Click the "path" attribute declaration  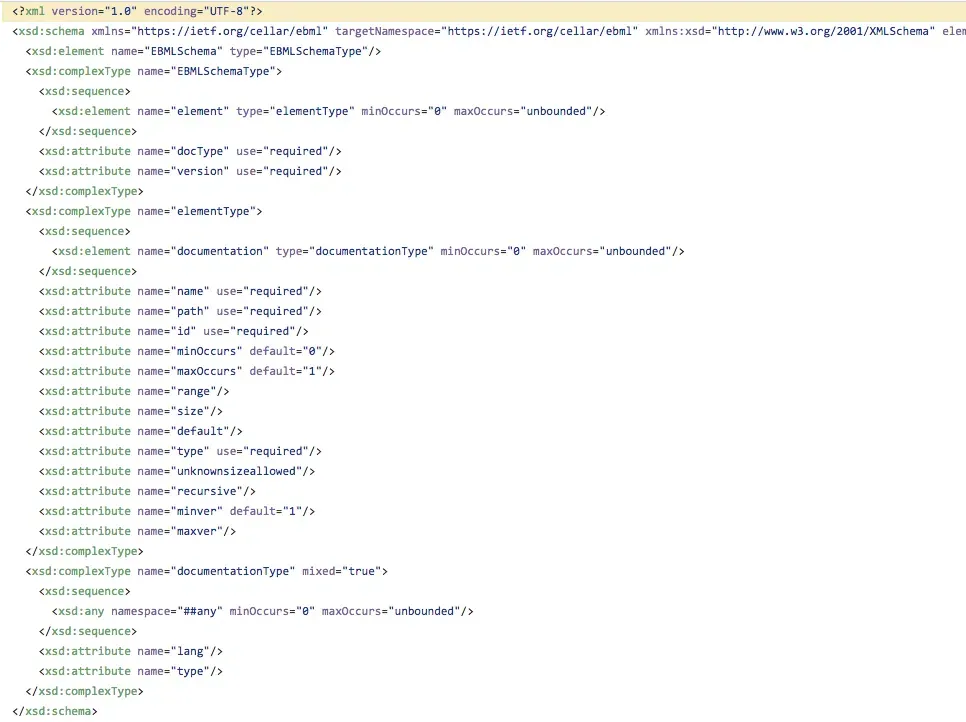coord(180,311)
